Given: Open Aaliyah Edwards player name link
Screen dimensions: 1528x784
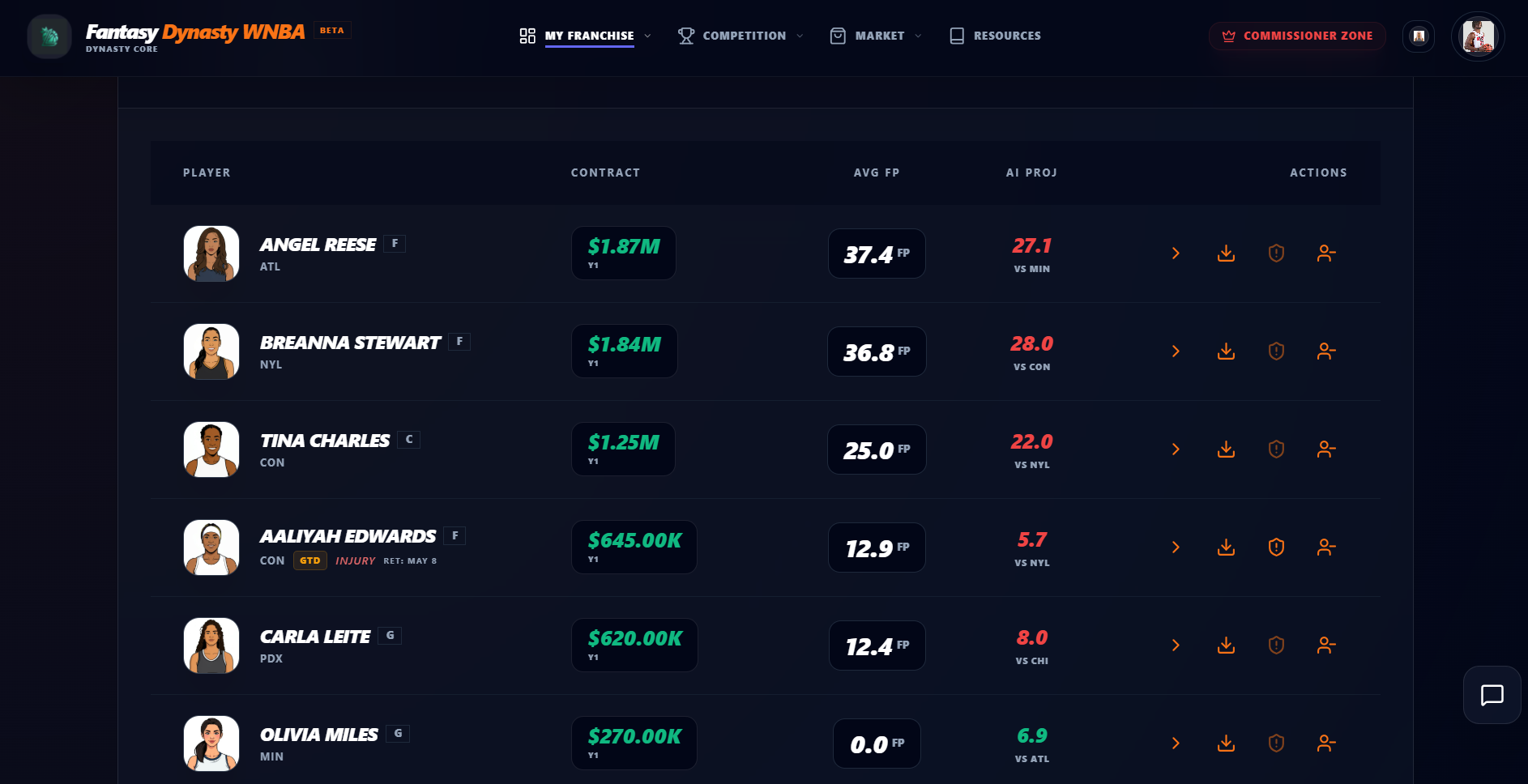Looking at the screenshot, I should point(348,536).
